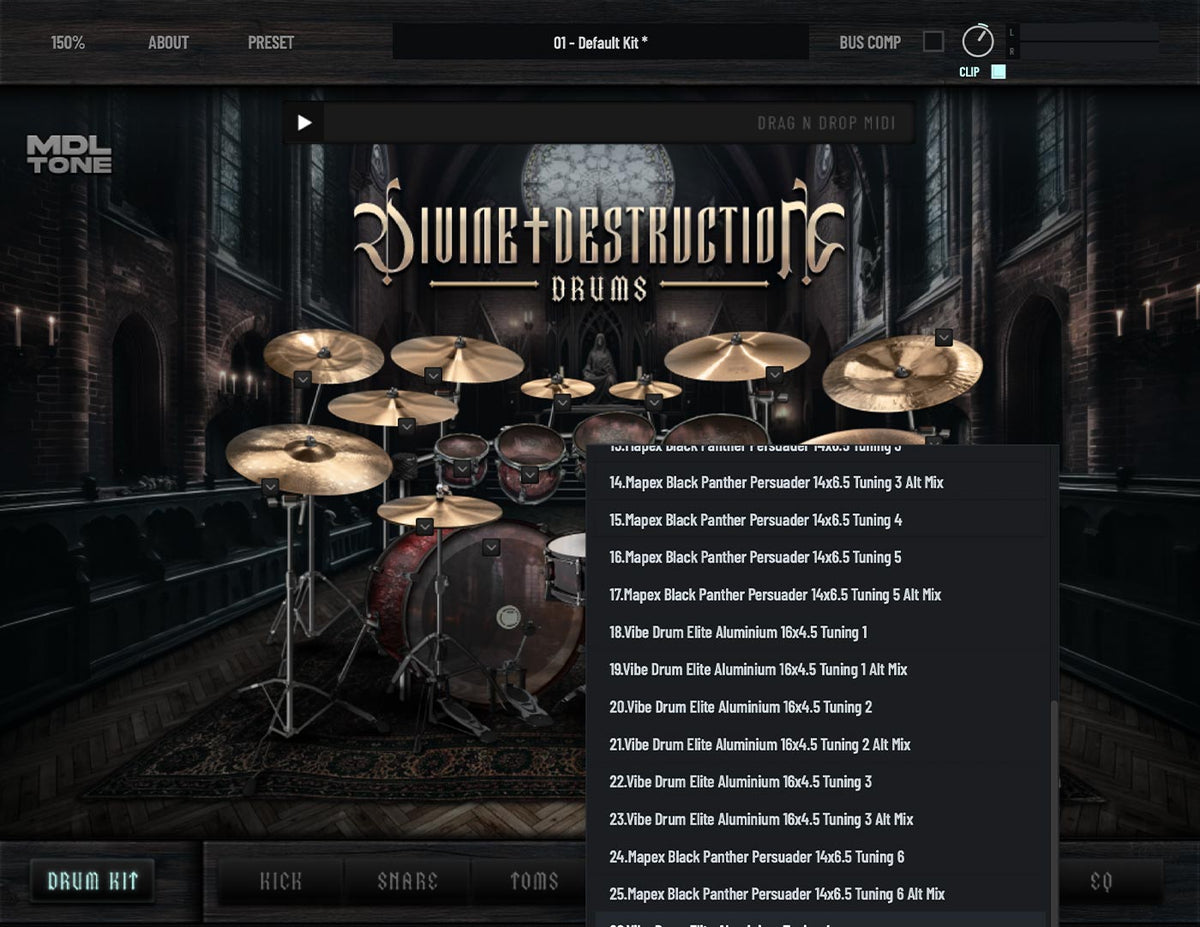Click the '01 - Default Kit *' preset display
Viewport: 1200px width, 927px height.
click(601, 42)
